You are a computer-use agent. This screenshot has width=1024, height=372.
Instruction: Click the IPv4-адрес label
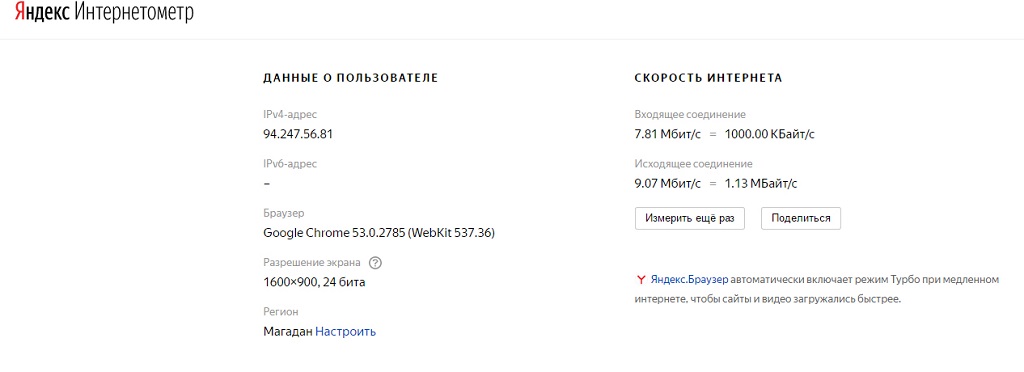tap(290, 115)
